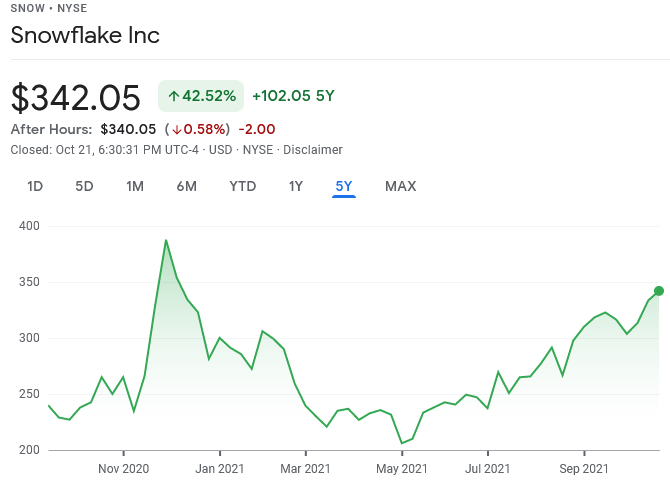The height and width of the screenshot is (492, 670).
Task: Click the 200 y-axis value
Action: point(29,450)
